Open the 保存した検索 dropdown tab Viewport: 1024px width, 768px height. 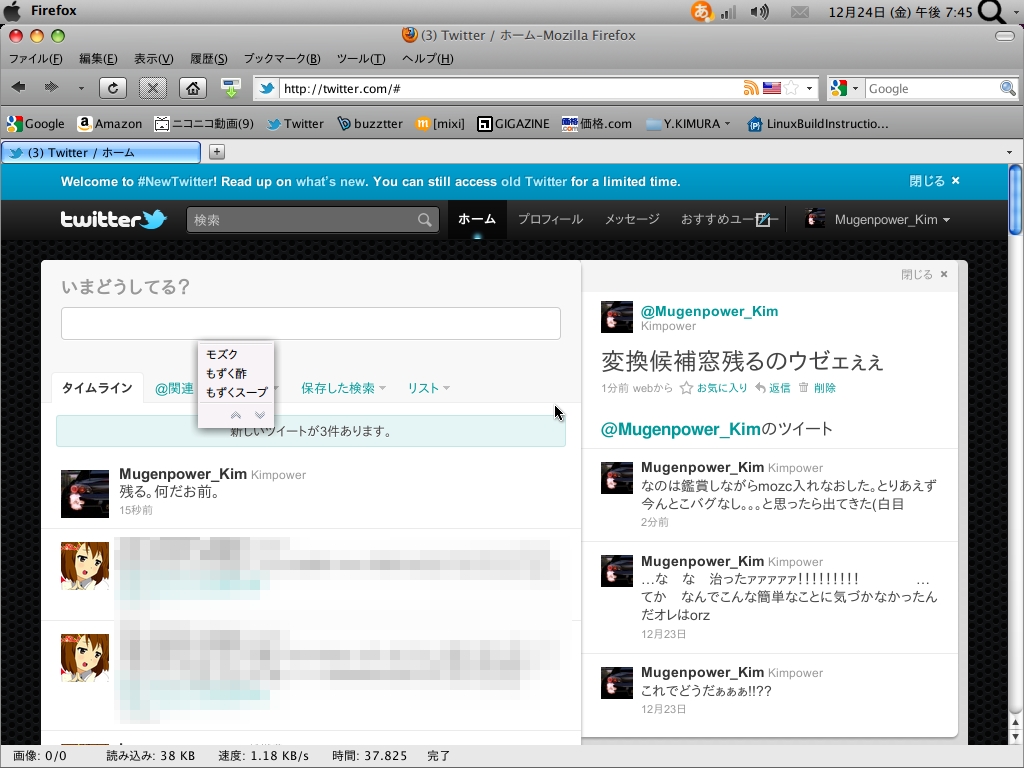click(344, 388)
